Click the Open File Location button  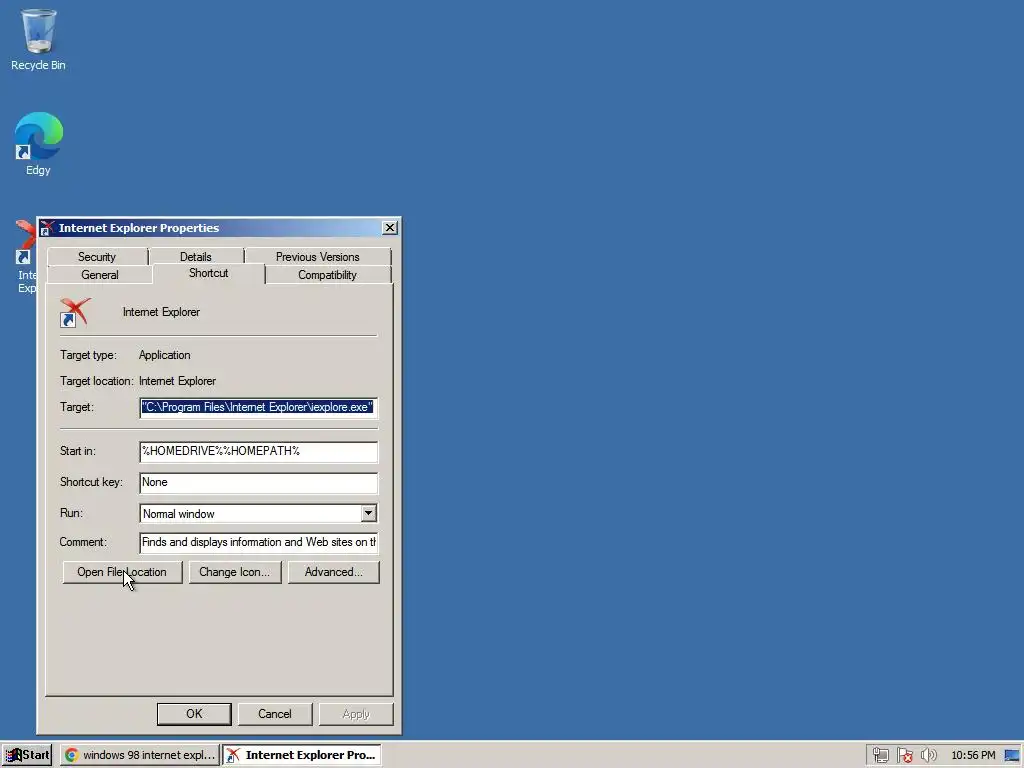[122, 572]
